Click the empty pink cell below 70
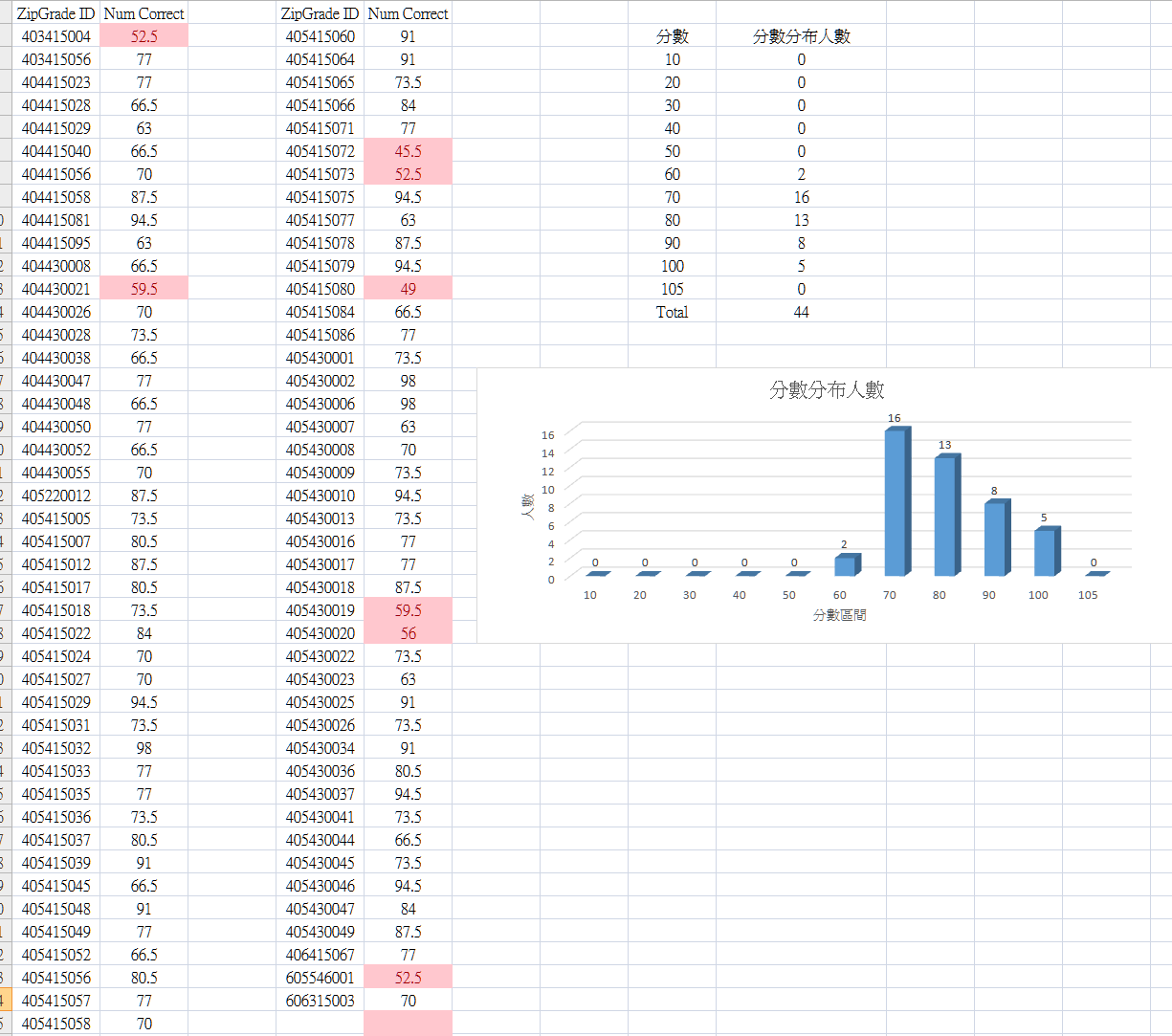 (408, 1024)
